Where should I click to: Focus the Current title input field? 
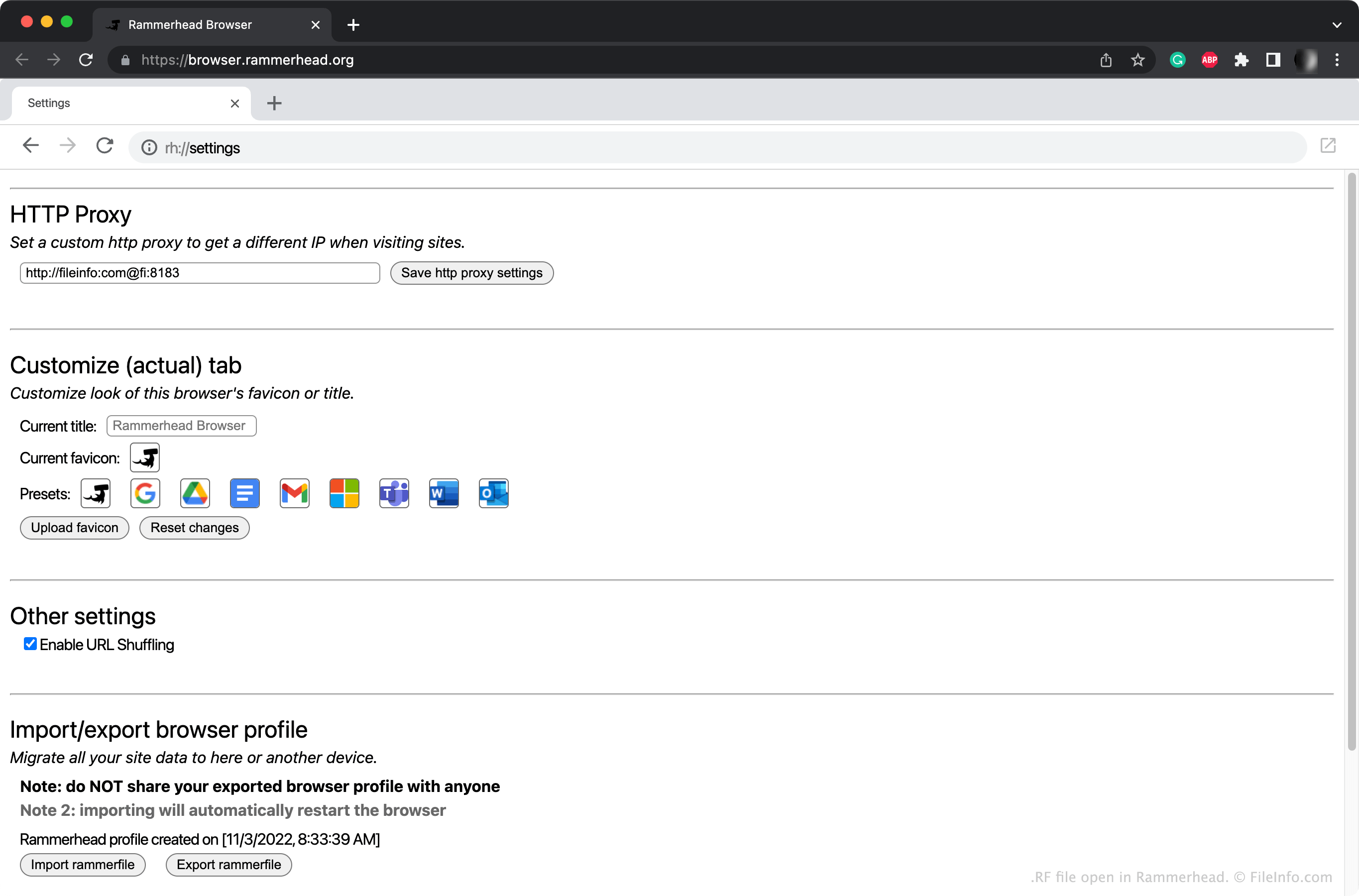click(181, 426)
